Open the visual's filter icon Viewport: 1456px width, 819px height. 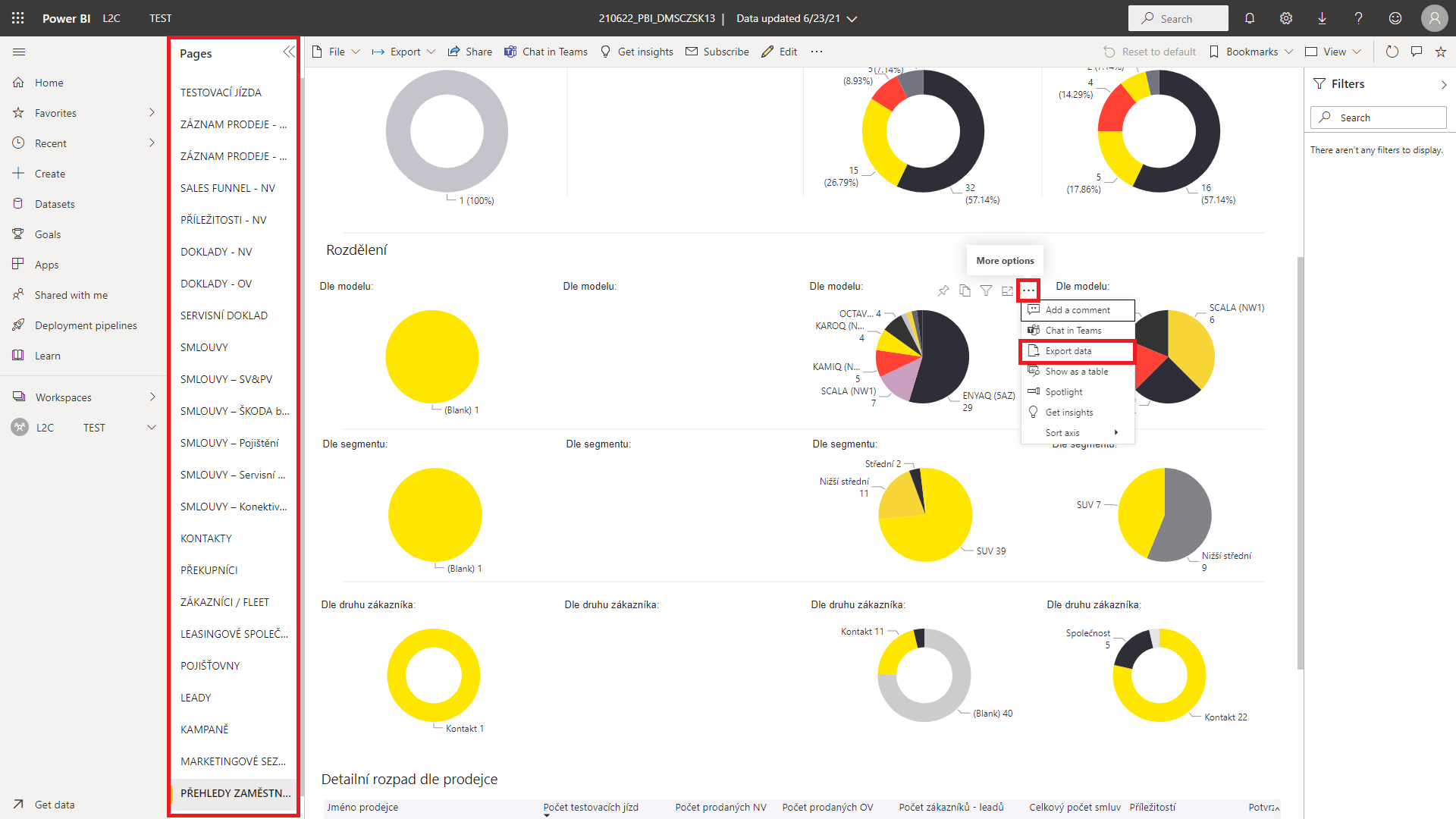pos(986,290)
